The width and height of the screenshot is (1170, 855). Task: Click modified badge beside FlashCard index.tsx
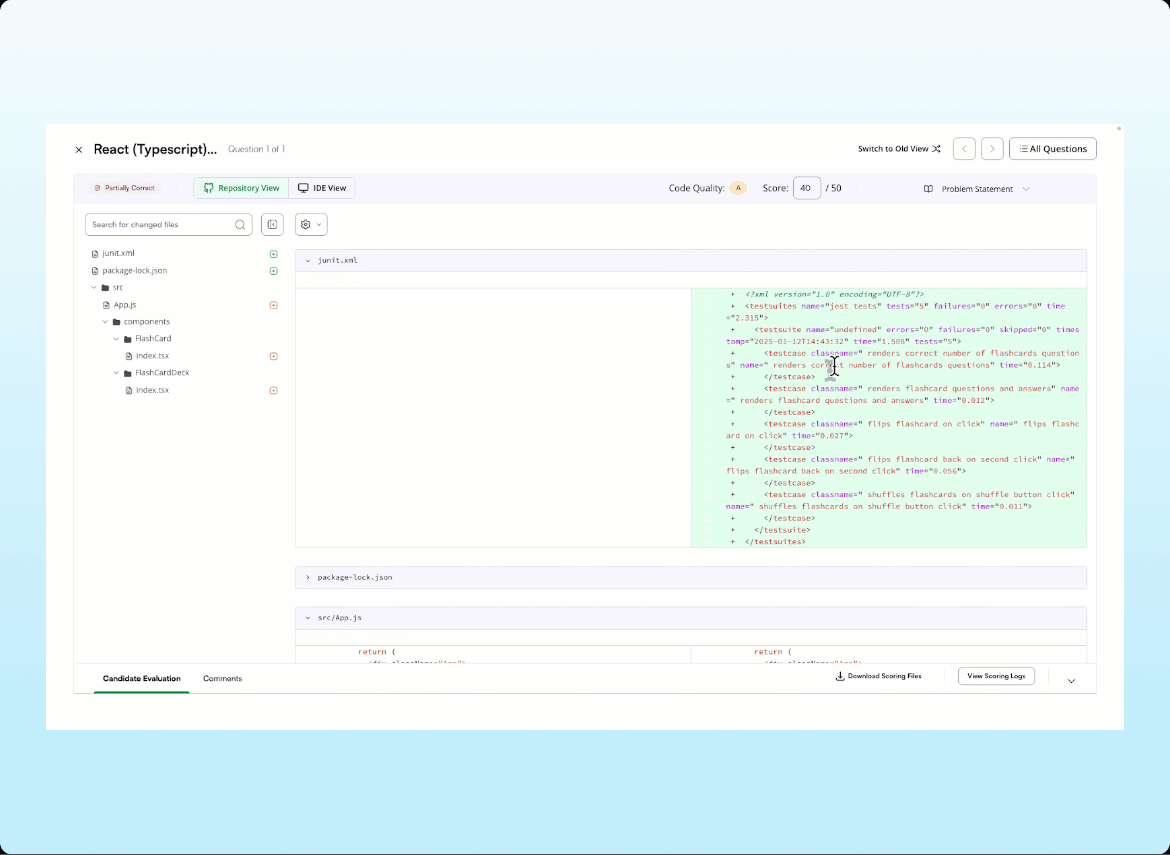[x=274, y=357]
